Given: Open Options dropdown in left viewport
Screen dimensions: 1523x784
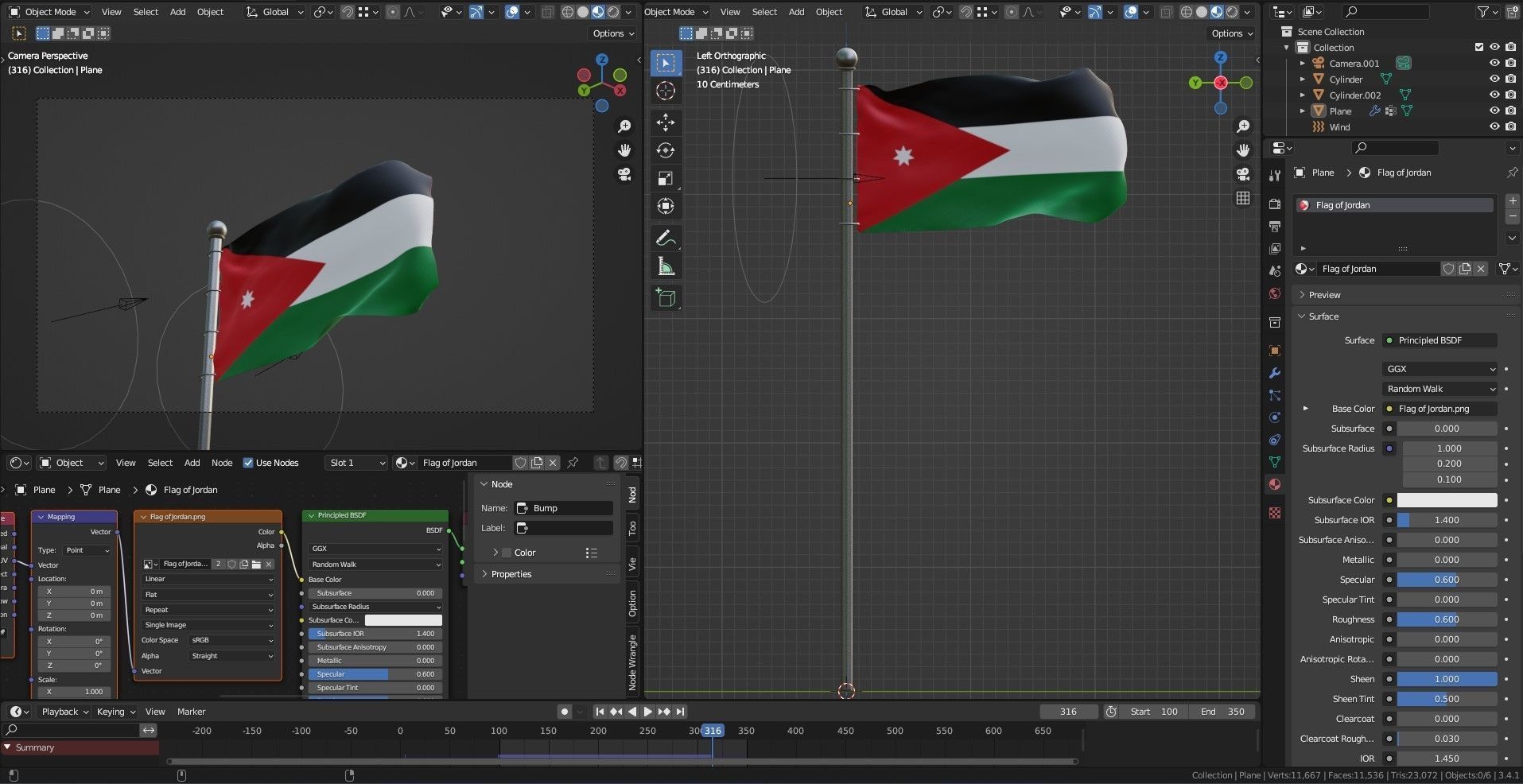Looking at the screenshot, I should pyautogui.click(x=613, y=33).
